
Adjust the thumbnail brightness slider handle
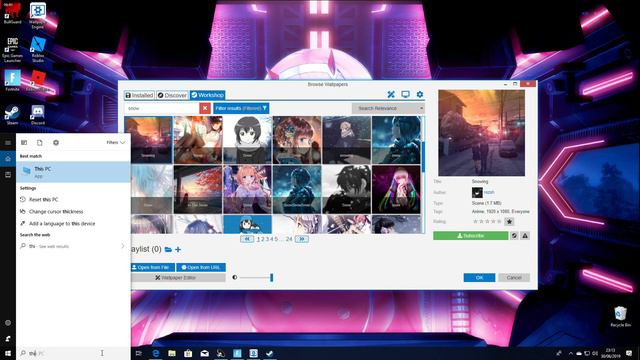[271, 278]
